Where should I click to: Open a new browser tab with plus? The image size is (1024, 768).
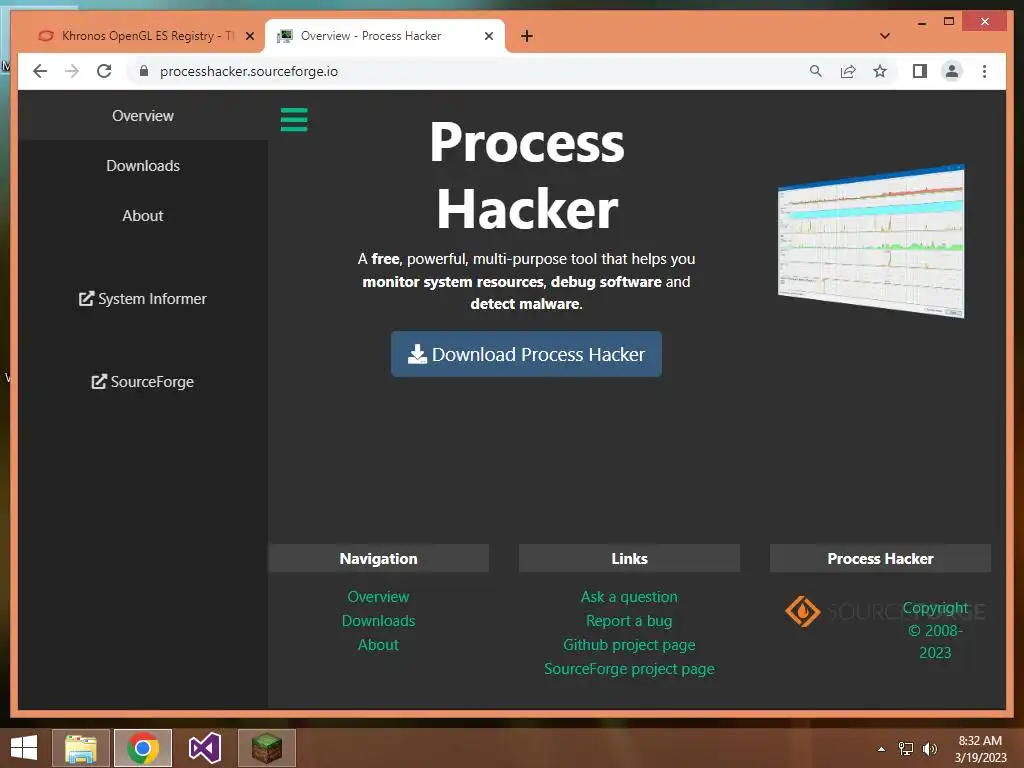pos(527,36)
